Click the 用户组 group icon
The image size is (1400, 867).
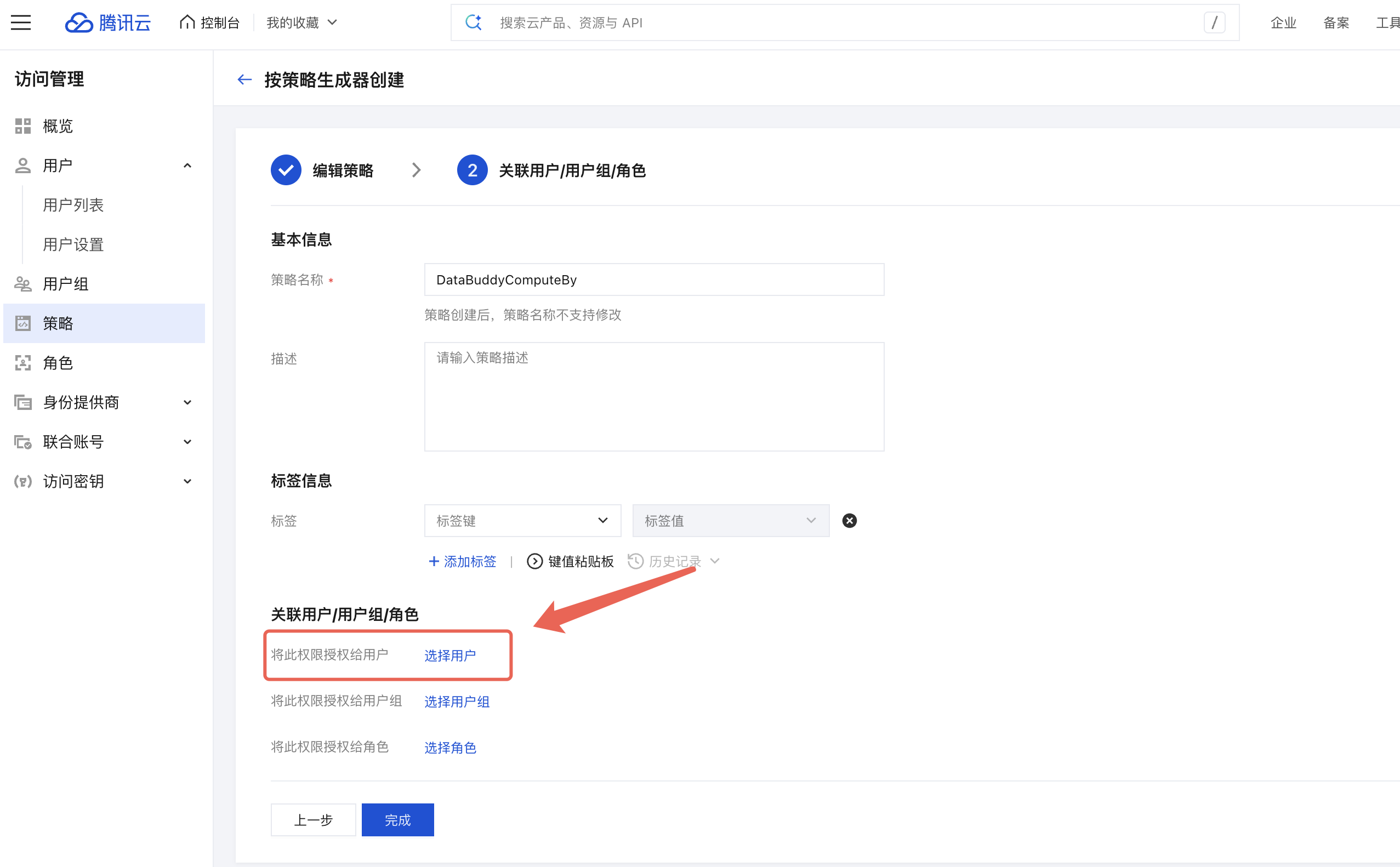23,284
